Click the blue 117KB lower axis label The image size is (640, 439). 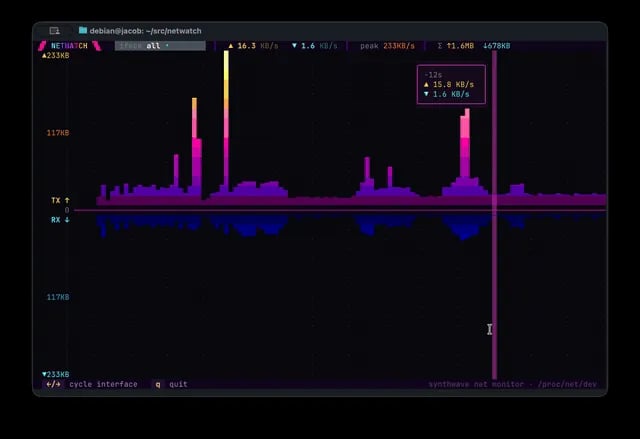click(x=58, y=297)
